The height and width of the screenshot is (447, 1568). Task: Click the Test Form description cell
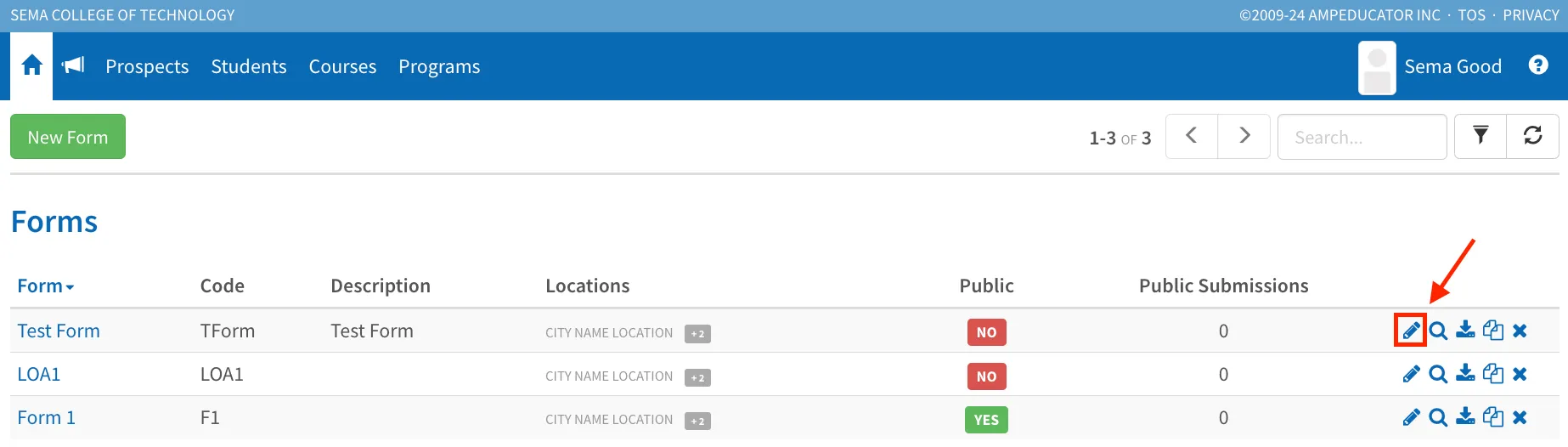point(372,331)
